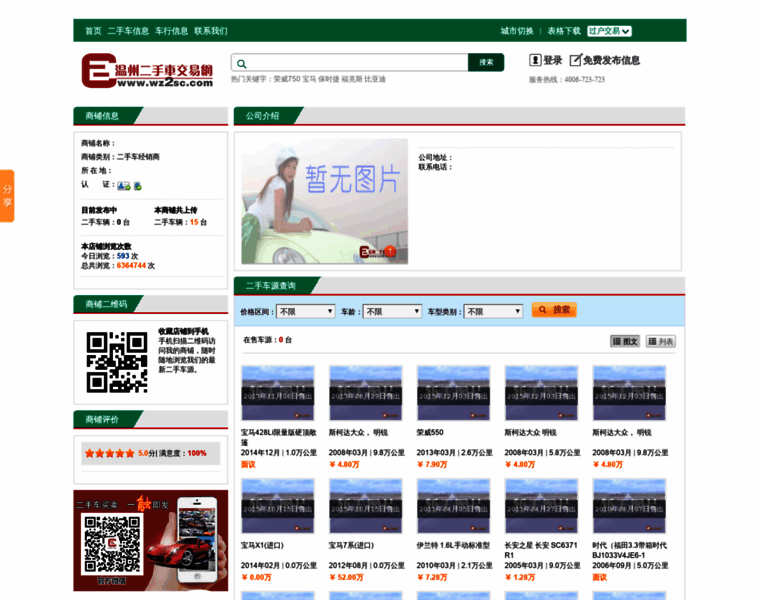The width and height of the screenshot is (760, 600).
Task: Open the 时代 BJ1033V4JE6-1 car thumbnail
Action: 629,506
